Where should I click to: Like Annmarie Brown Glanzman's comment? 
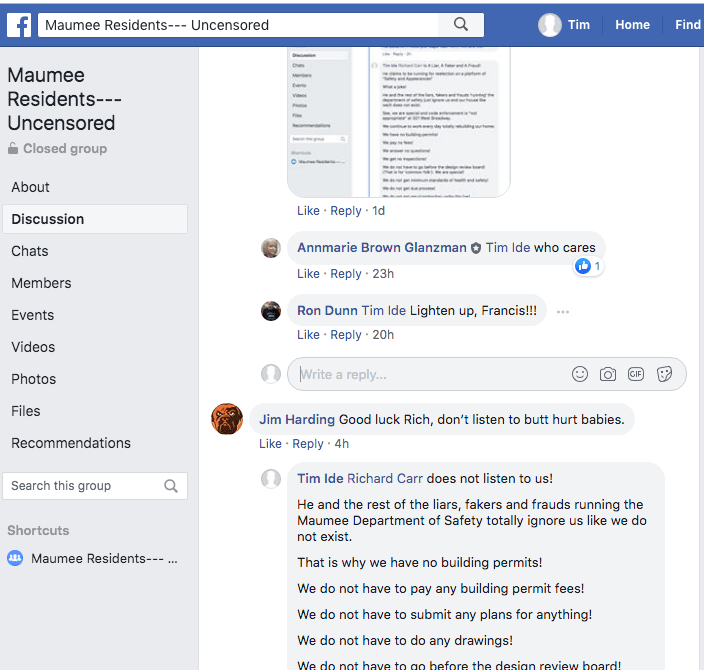[308, 274]
